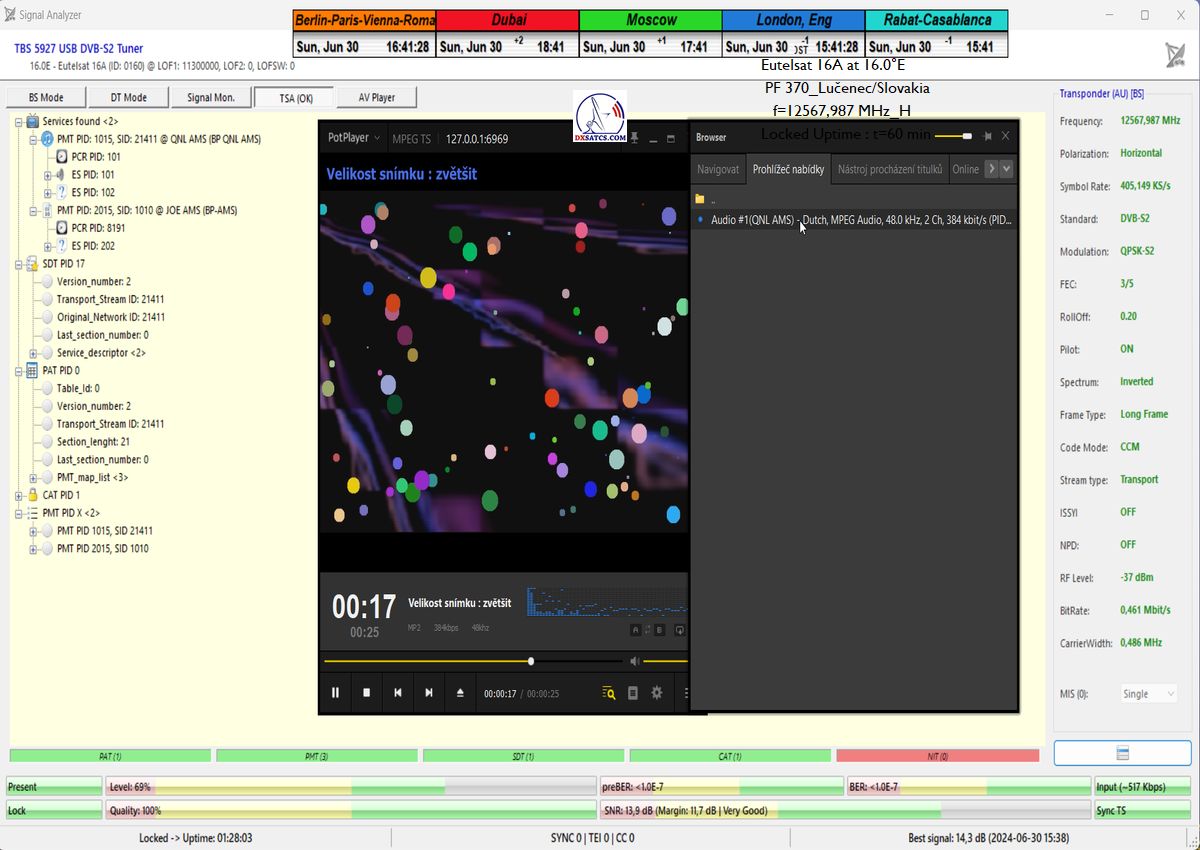Open the Navigovat tab in Browser
The width and height of the screenshot is (1200, 850).
tap(718, 169)
